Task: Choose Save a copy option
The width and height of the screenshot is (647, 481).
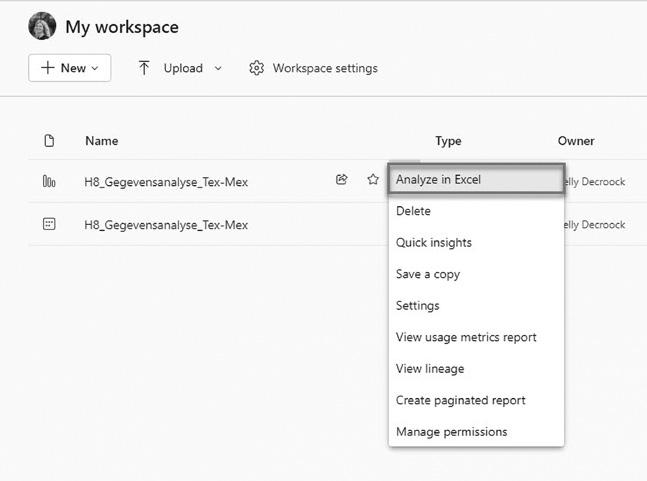Action: (427, 274)
